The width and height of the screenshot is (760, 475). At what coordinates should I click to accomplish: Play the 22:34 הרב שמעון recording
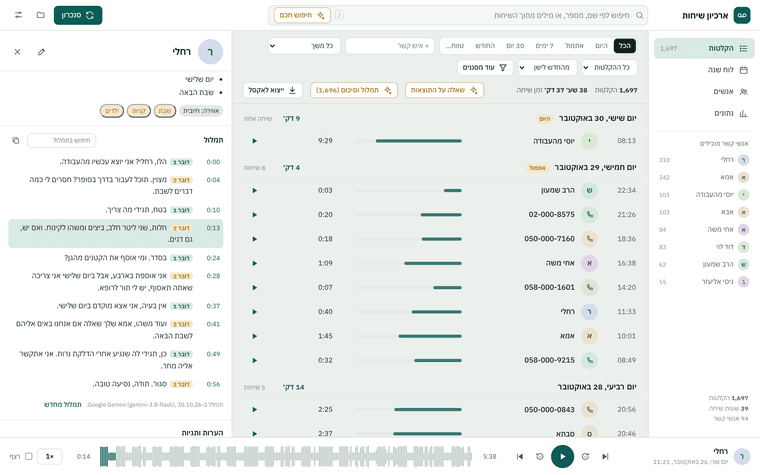point(254,190)
